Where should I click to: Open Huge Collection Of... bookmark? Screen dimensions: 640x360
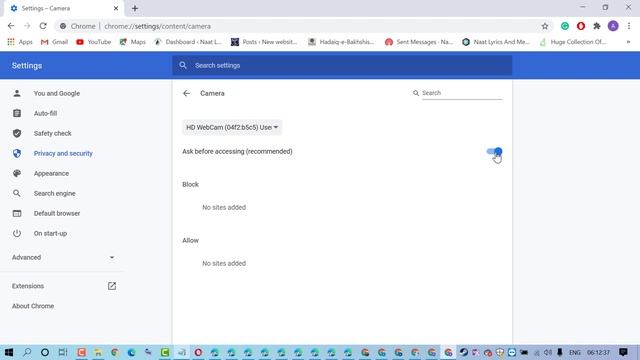tap(573, 42)
